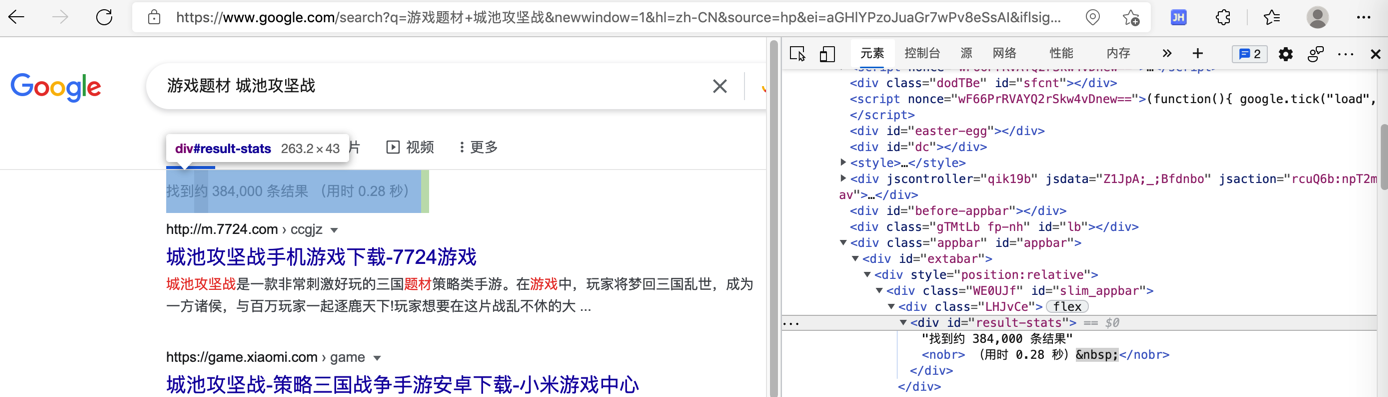Open 城池攻坚战-策略三国战争手游 小米游戏中心 result
The height and width of the screenshot is (397, 1388).
pyautogui.click(x=402, y=384)
